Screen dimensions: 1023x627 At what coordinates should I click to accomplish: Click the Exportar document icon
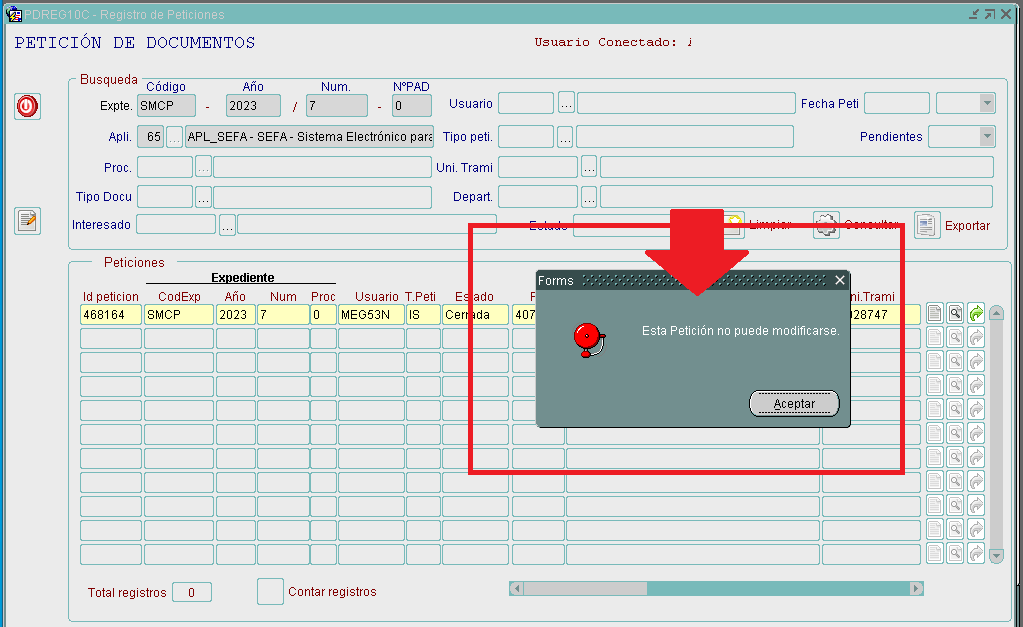pyautogui.click(x=927, y=225)
